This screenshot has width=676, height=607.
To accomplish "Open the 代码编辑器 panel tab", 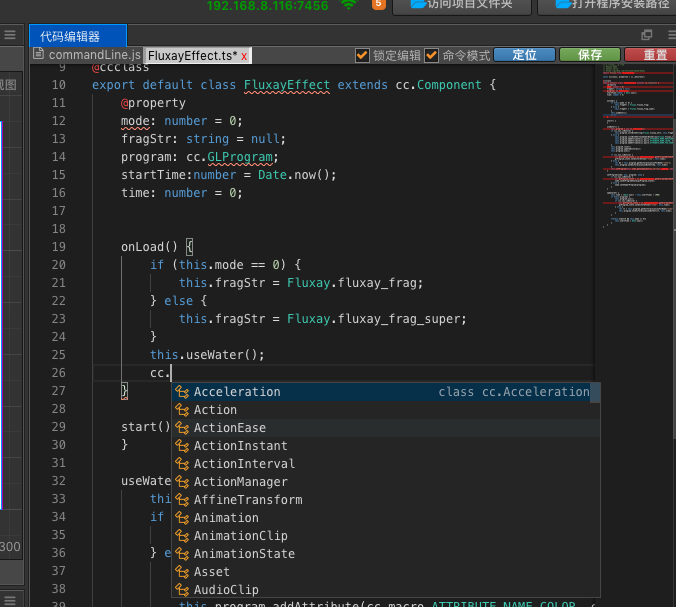I will coord(78,36).
